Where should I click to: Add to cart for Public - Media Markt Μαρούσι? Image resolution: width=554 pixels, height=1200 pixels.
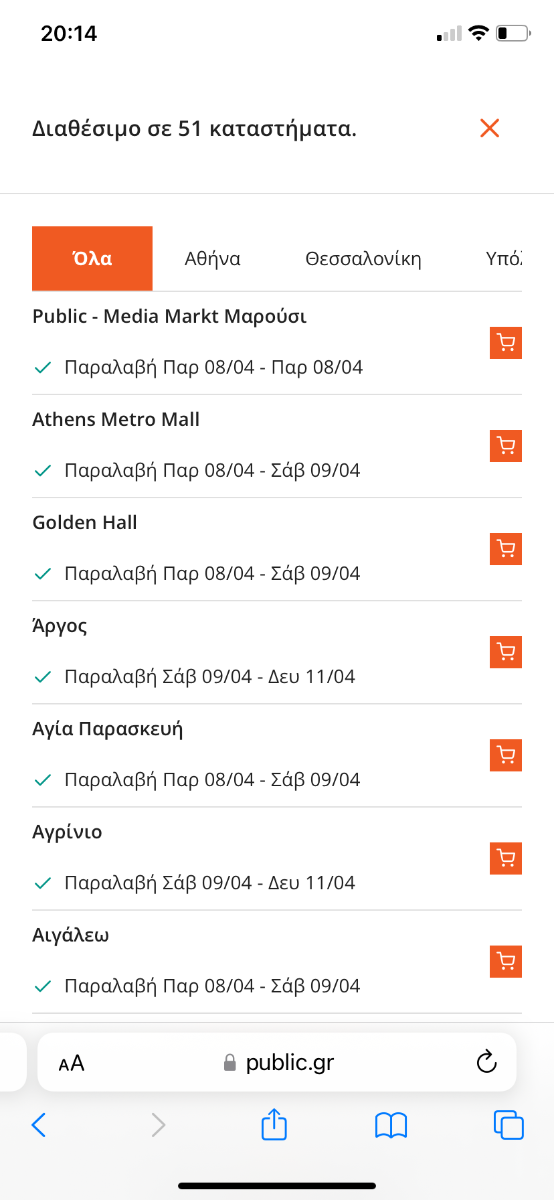[506, 342]
